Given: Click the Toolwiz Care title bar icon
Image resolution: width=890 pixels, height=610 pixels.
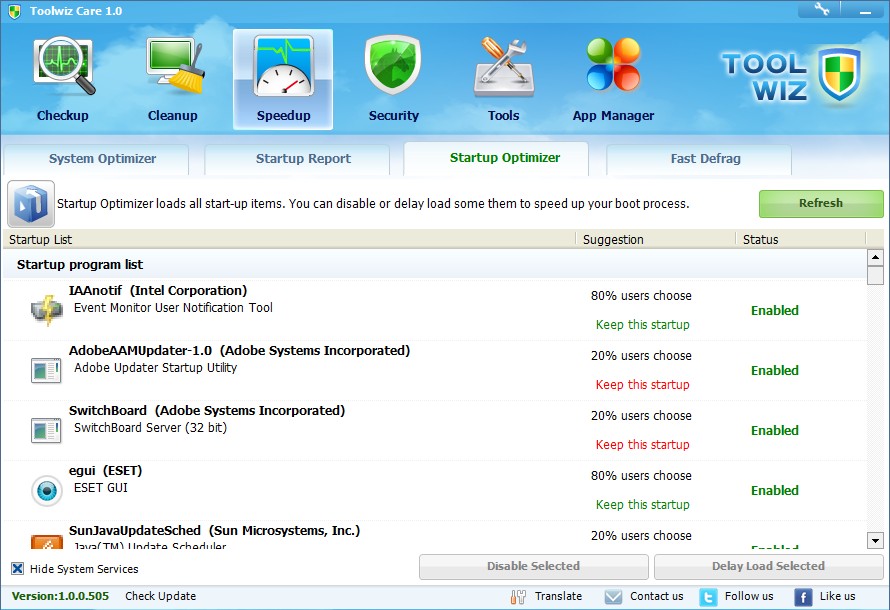Looking at the screenshot, I should point(15,11).
